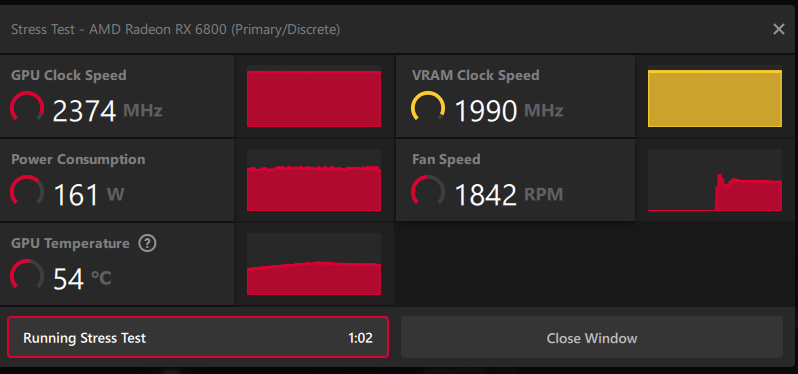
Task: Click the GPU Temperature help question-mark icon
Action: coord(147,243)
